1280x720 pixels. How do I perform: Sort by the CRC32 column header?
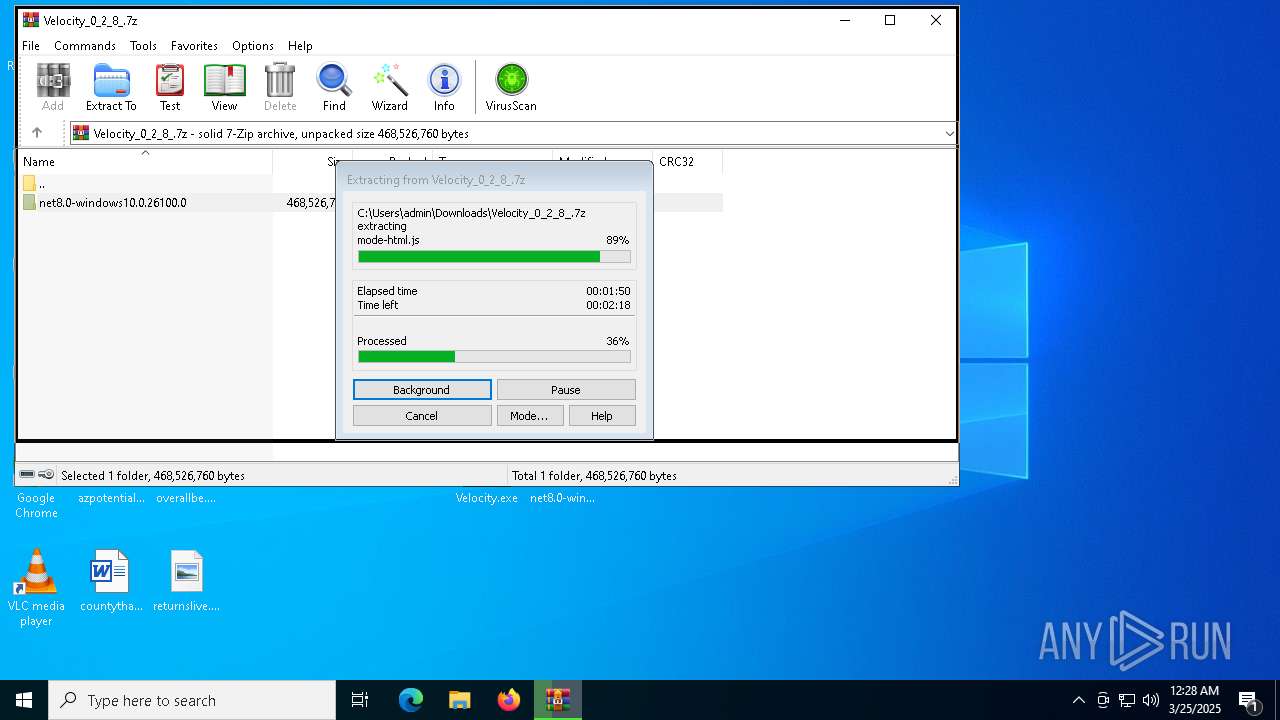coord(687,161)
